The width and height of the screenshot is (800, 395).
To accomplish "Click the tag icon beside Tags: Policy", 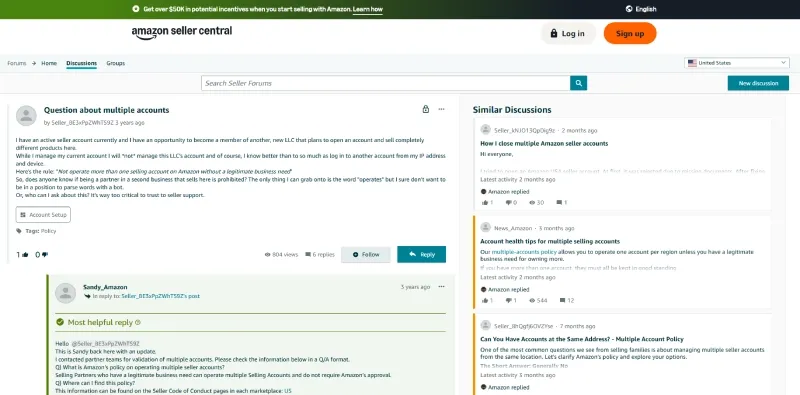I will [19, 231].
